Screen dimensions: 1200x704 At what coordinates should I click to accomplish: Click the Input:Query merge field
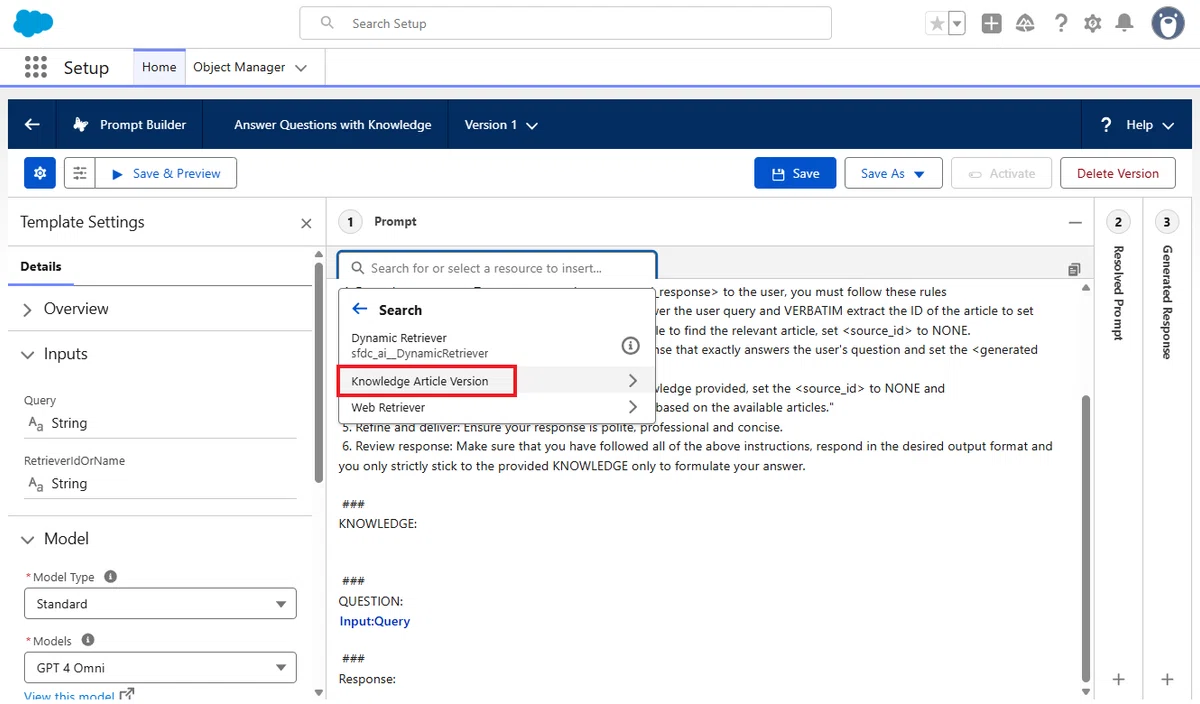pos(374,621)
